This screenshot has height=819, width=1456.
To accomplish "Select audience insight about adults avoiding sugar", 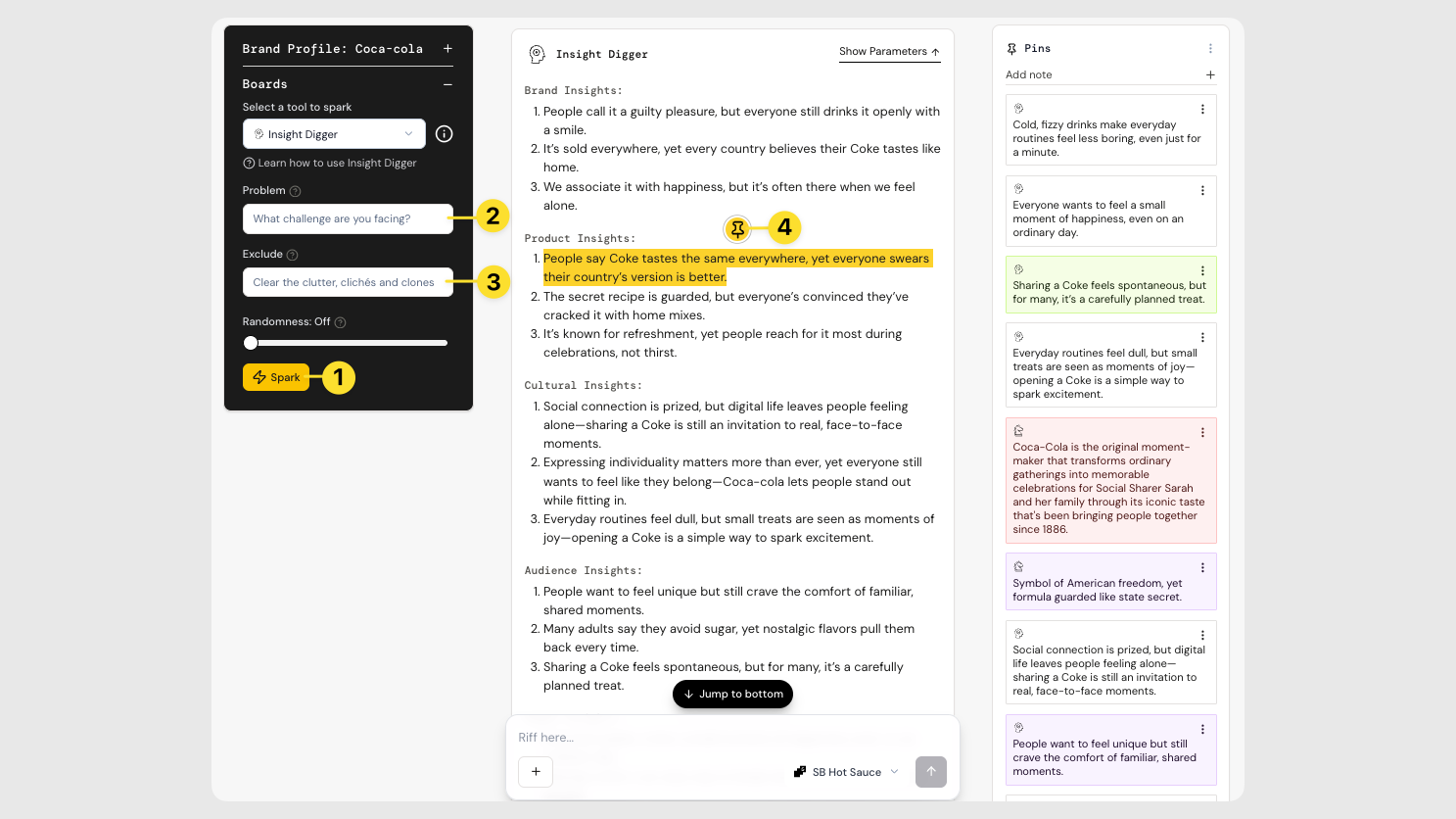I will 728,638.
